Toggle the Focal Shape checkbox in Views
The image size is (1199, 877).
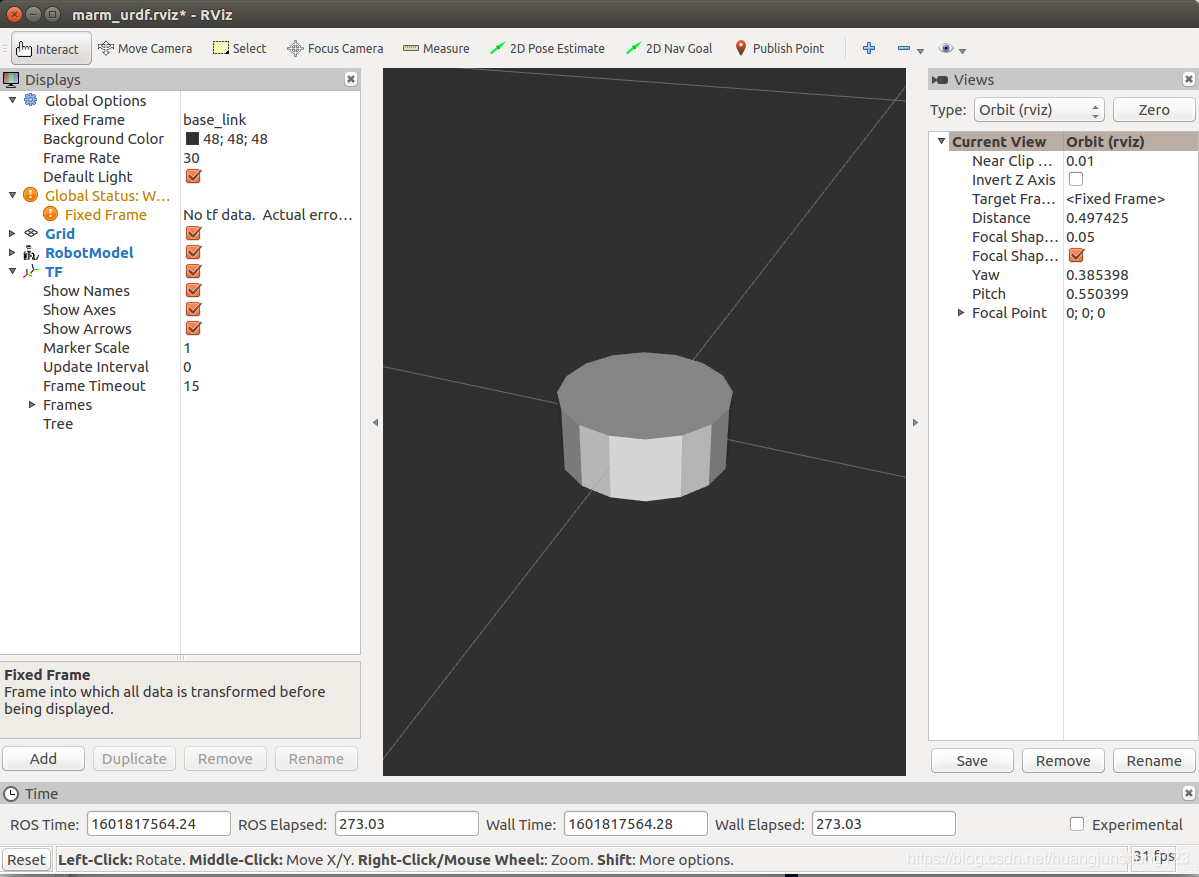tap(1076, 255)
